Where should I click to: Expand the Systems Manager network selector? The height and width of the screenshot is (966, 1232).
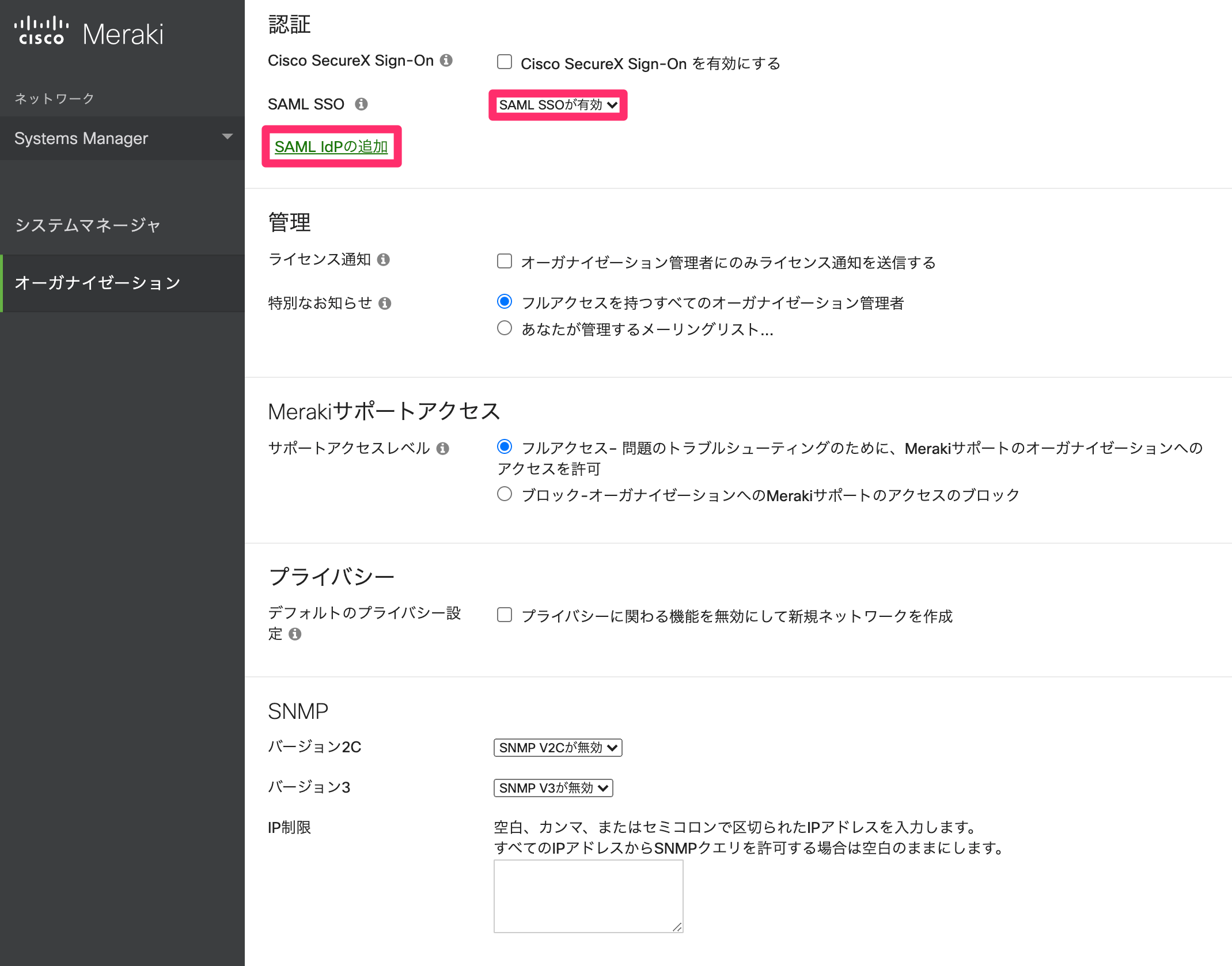point(122,138)
